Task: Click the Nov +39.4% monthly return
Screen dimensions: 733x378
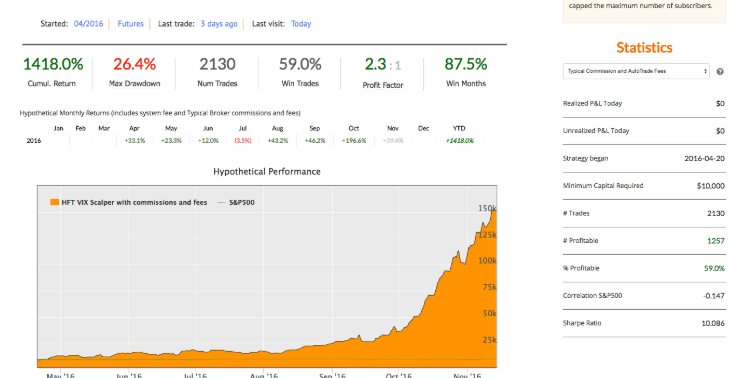Action: click(x=393, y=141)
